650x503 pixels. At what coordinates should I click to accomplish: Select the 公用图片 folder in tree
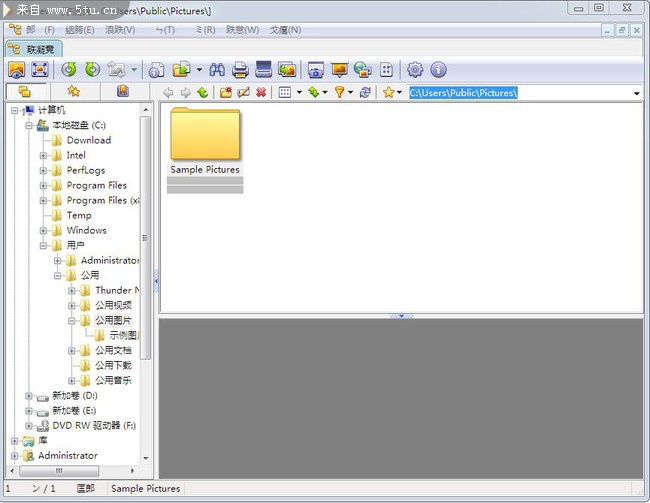[x=113, y=321]
